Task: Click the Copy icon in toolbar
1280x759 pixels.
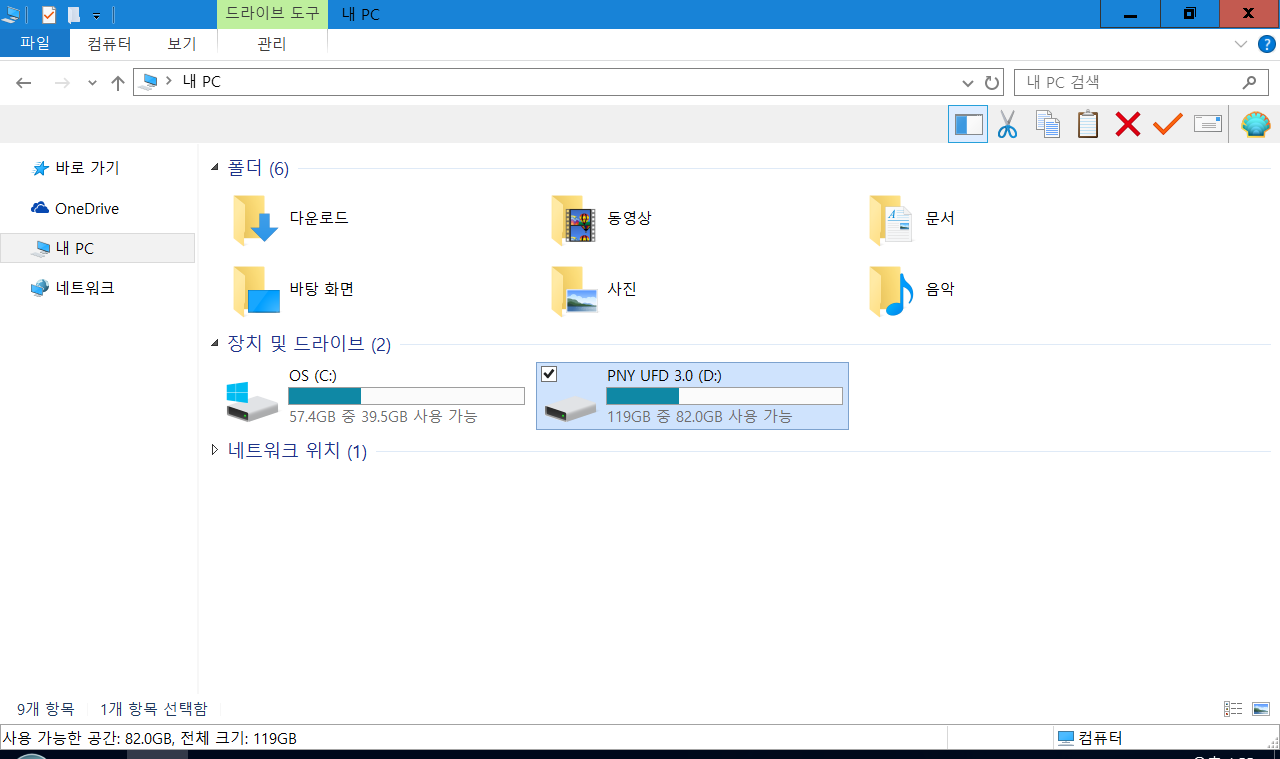Action: pos(1047,125)
